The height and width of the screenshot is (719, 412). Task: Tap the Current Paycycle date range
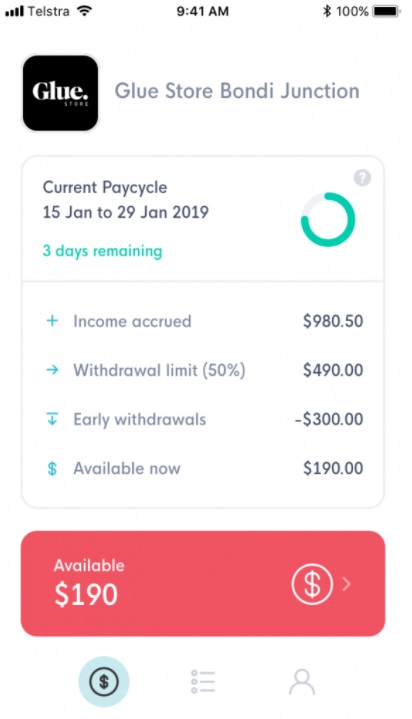click(126, 212)
